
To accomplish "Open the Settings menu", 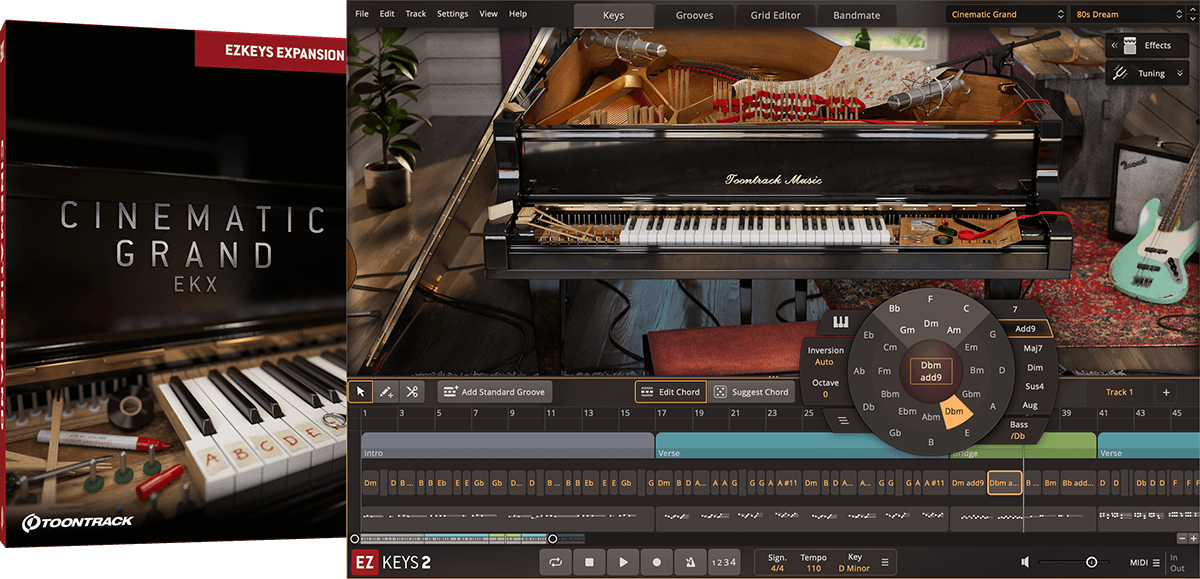I will click(452, 14).
